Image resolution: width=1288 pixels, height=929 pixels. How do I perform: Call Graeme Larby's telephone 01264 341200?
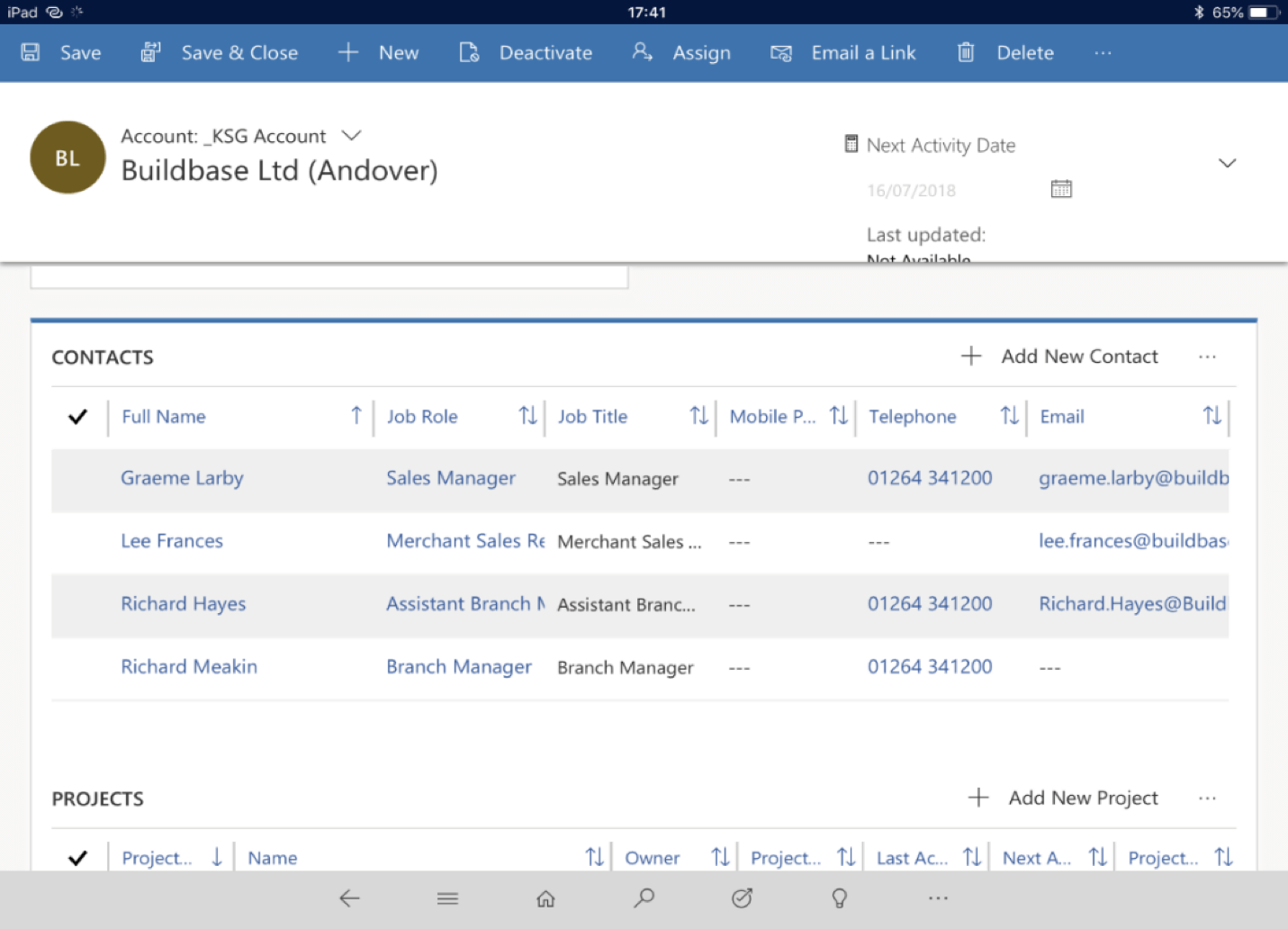[x=930, y=478]
